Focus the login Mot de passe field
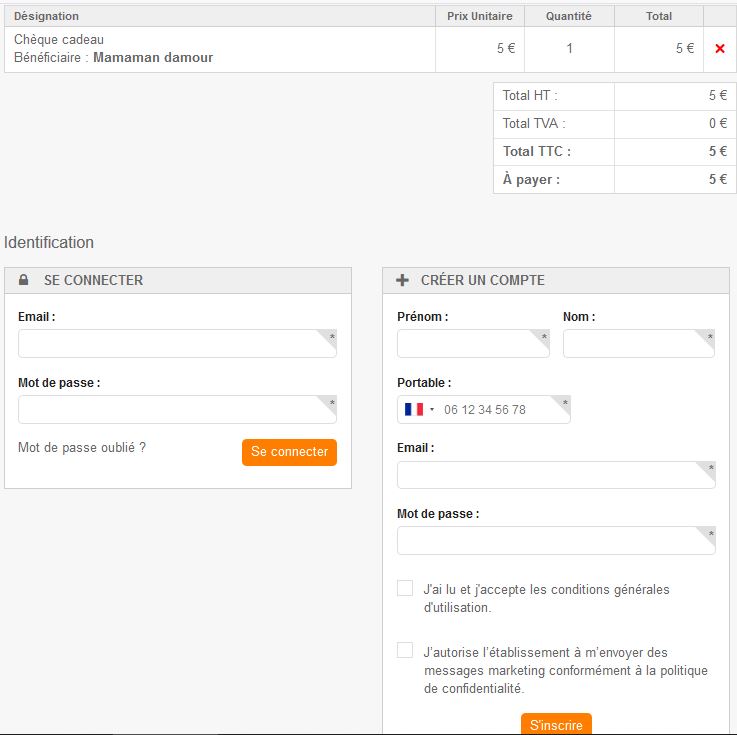Viewport: 737px width, 735px height. (x=177, y=410)
